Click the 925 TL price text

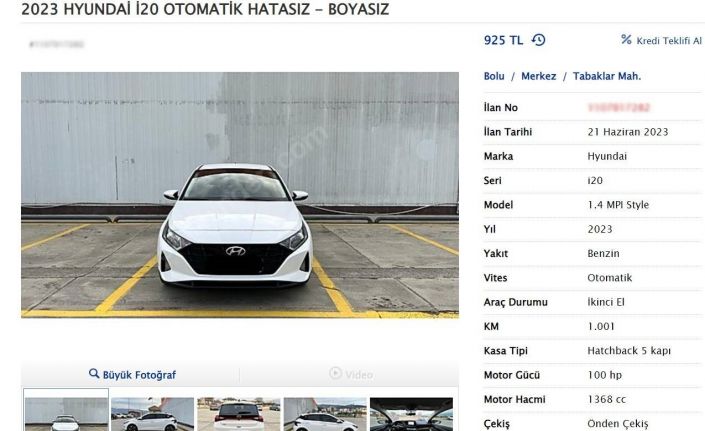503,41
